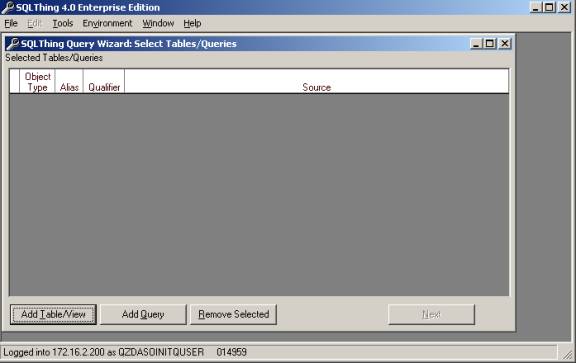Select the Object Type column header

[37, 82]
